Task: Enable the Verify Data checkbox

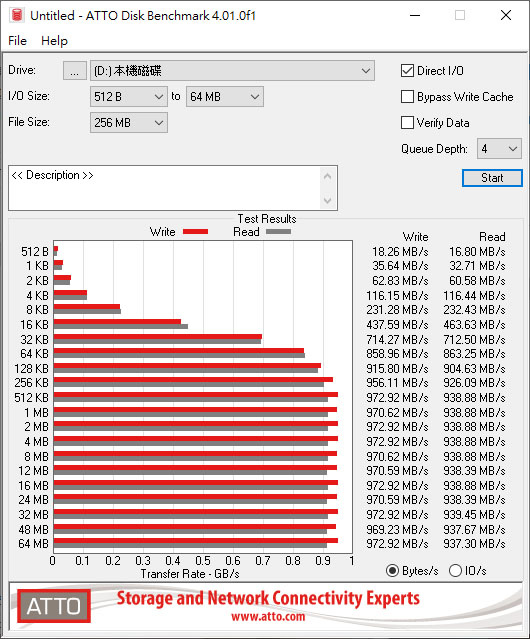Action: [x=407, y=123]
